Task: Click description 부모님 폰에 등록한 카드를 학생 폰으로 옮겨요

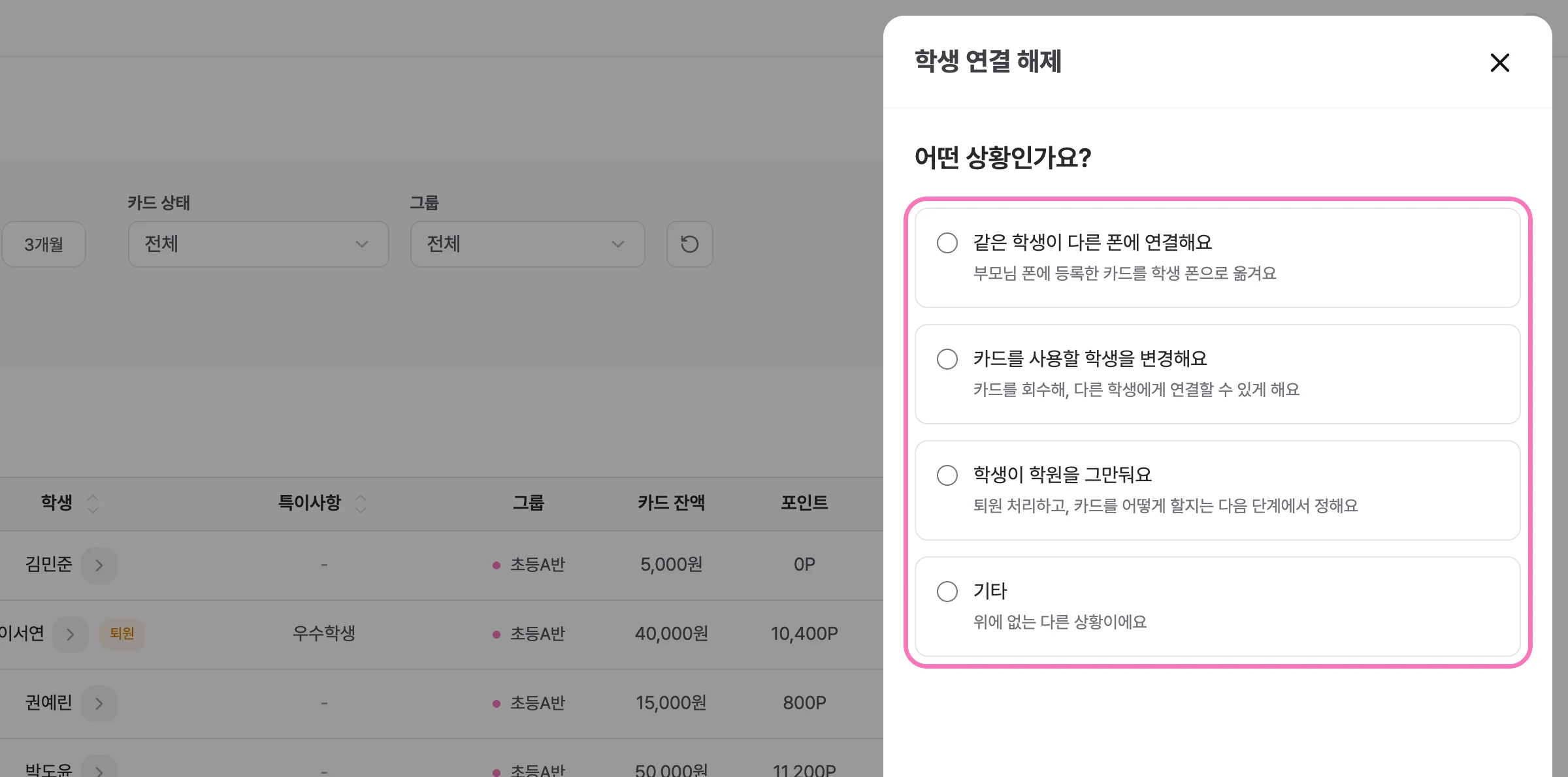Action: tap(1124, 273)
